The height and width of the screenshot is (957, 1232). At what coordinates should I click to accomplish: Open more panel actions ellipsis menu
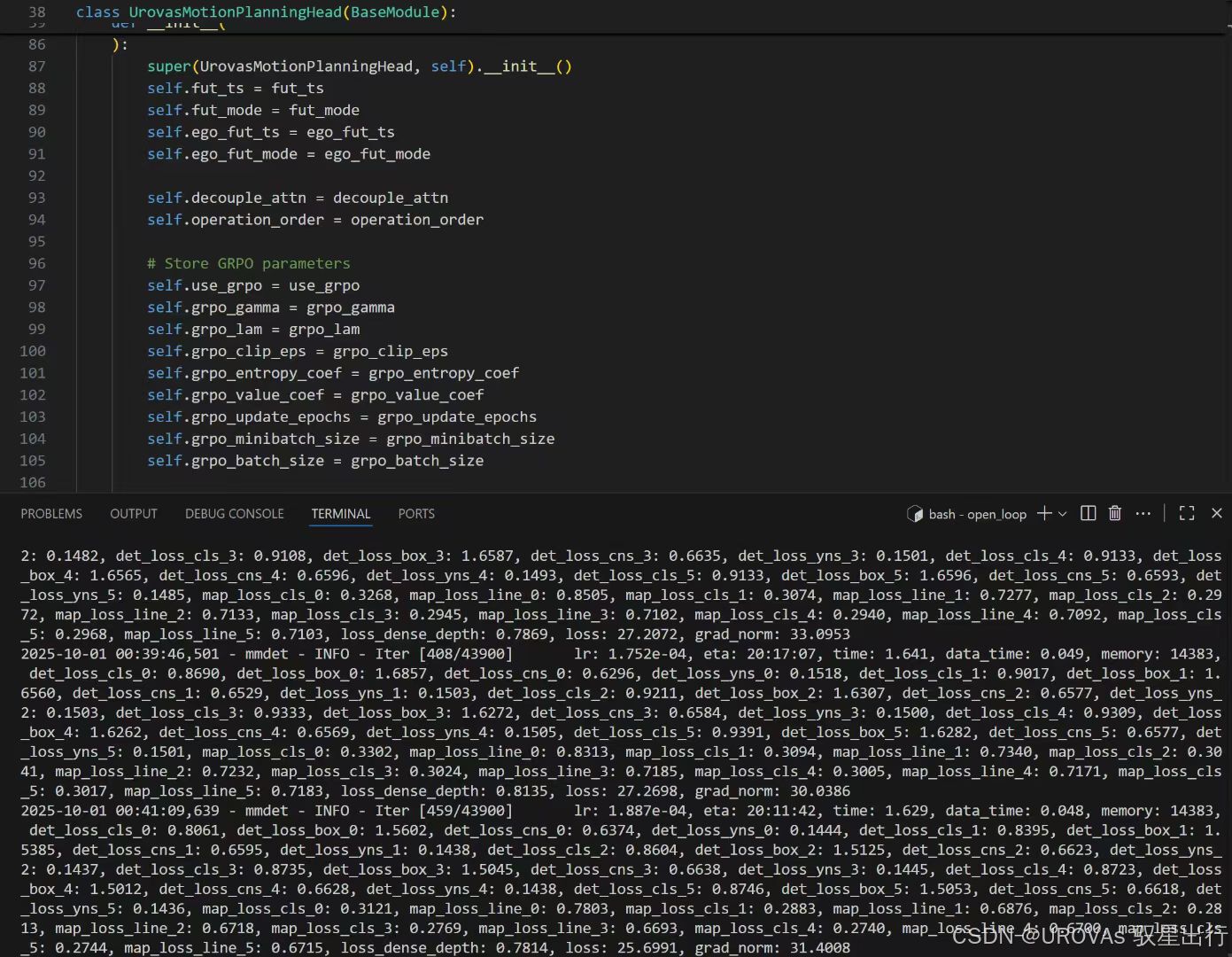click(1143, 513)
